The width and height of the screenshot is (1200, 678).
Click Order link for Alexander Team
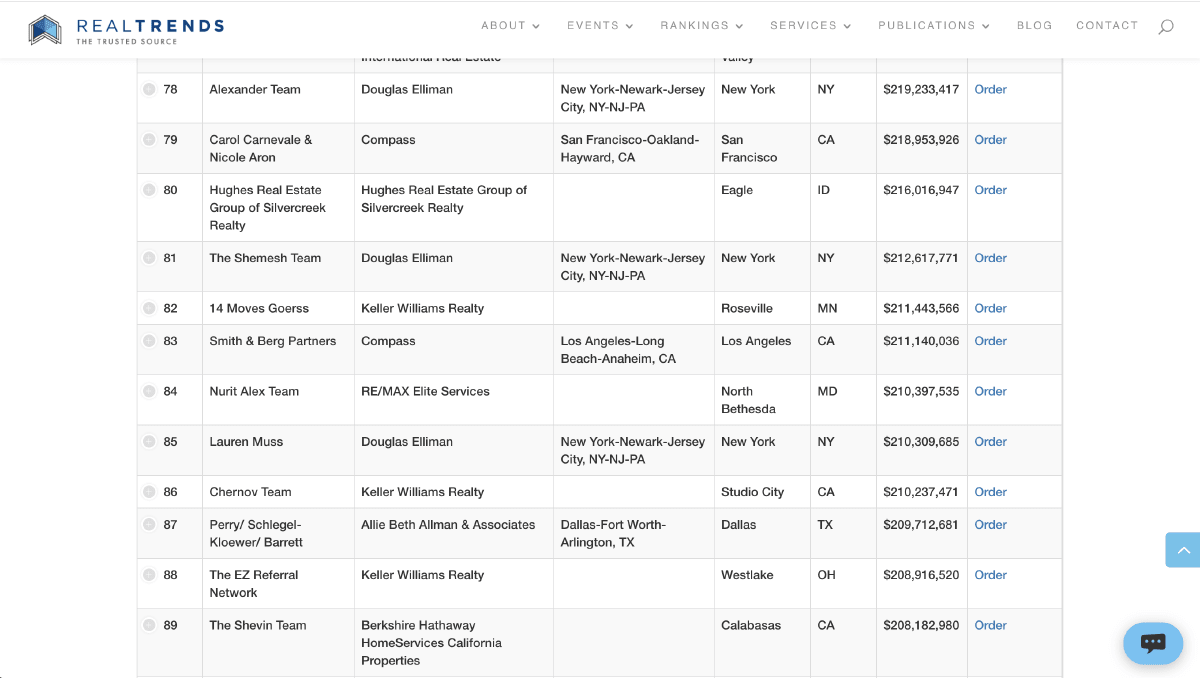990,89
